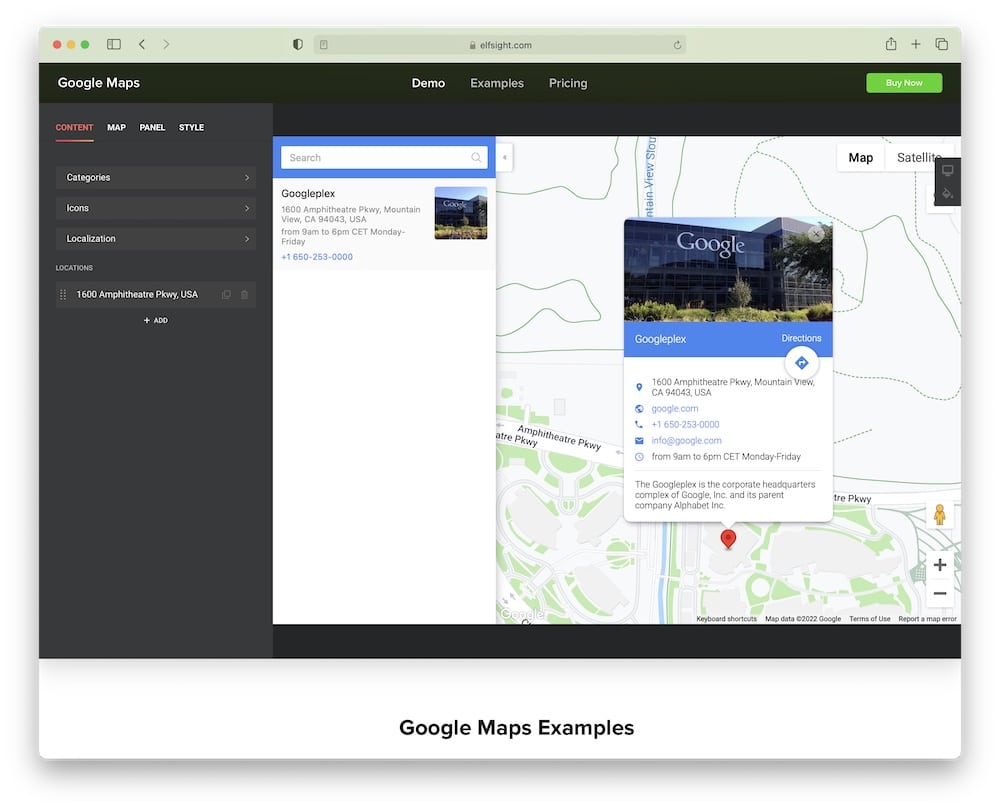Open the paint bucket style icon
The height and width of the screenshot is (810, 1000).
pyautogui.click(x=948, y=193)
